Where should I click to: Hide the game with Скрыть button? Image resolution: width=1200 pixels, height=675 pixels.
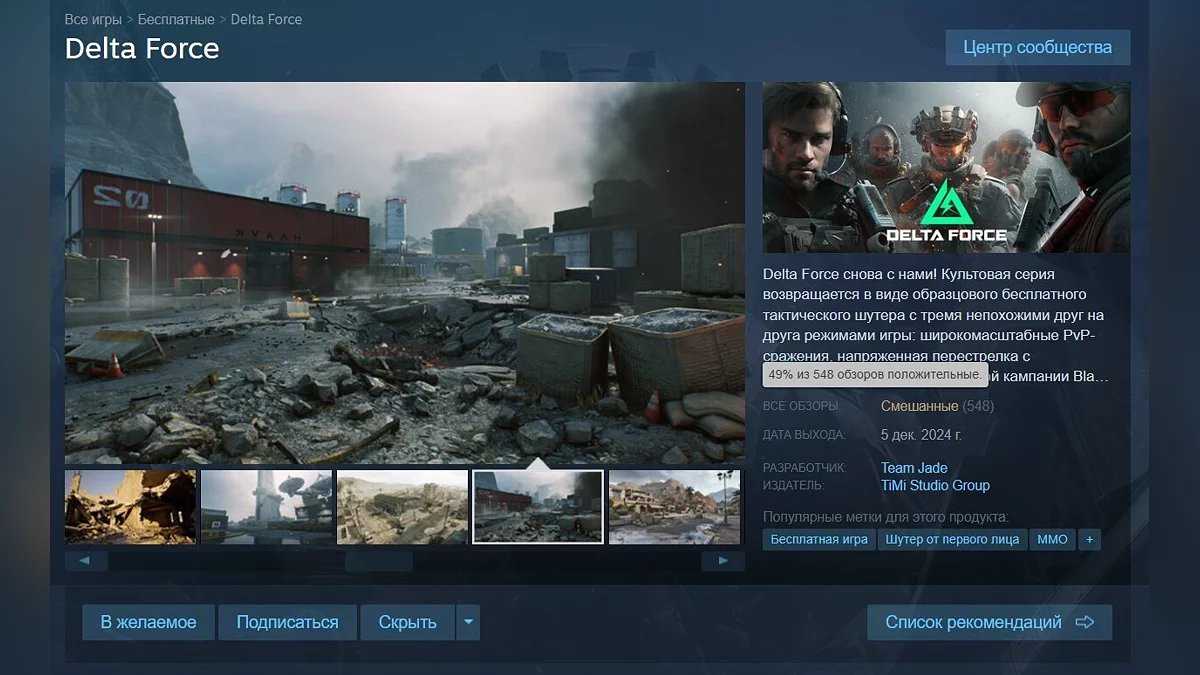pos(407,622)
